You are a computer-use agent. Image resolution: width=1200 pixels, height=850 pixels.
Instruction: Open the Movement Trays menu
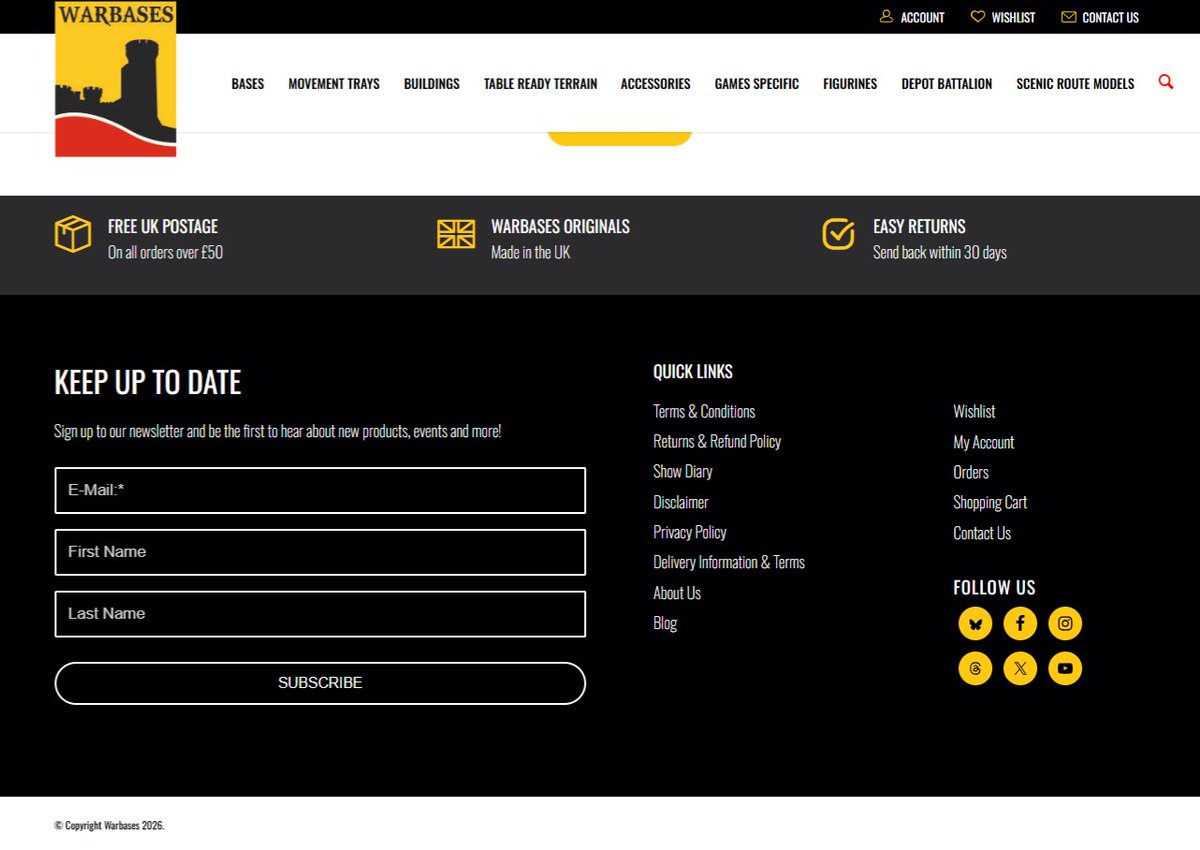click(334, 84)
